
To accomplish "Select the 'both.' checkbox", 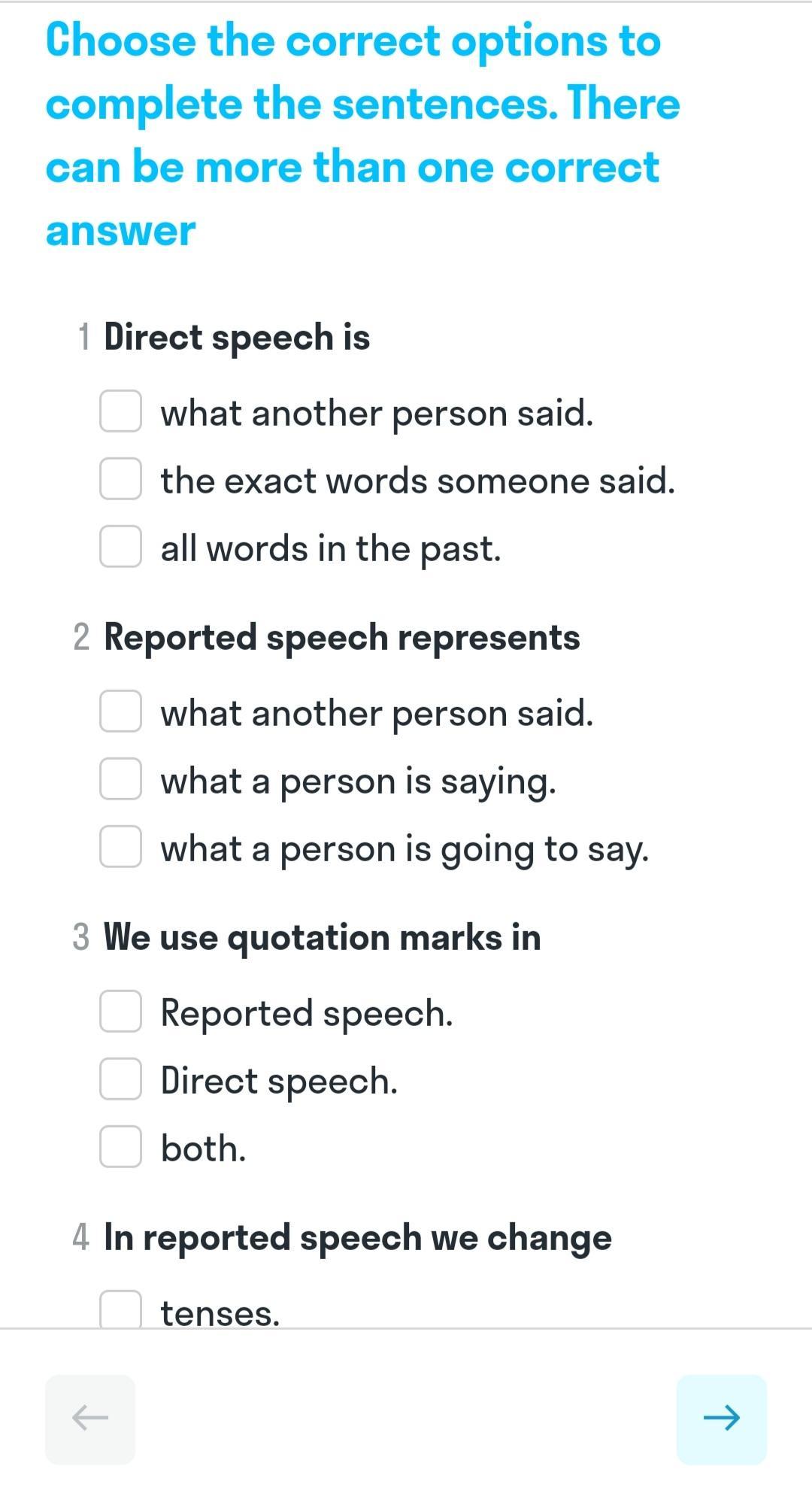I will 120,1147.
